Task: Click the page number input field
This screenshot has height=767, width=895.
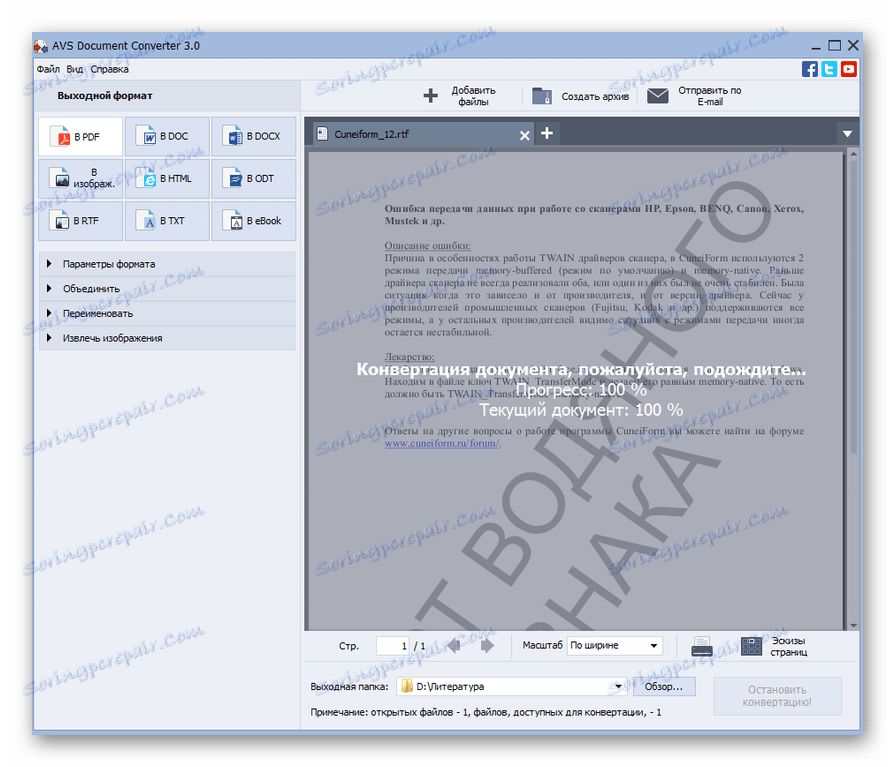Action: coord(393,646)
